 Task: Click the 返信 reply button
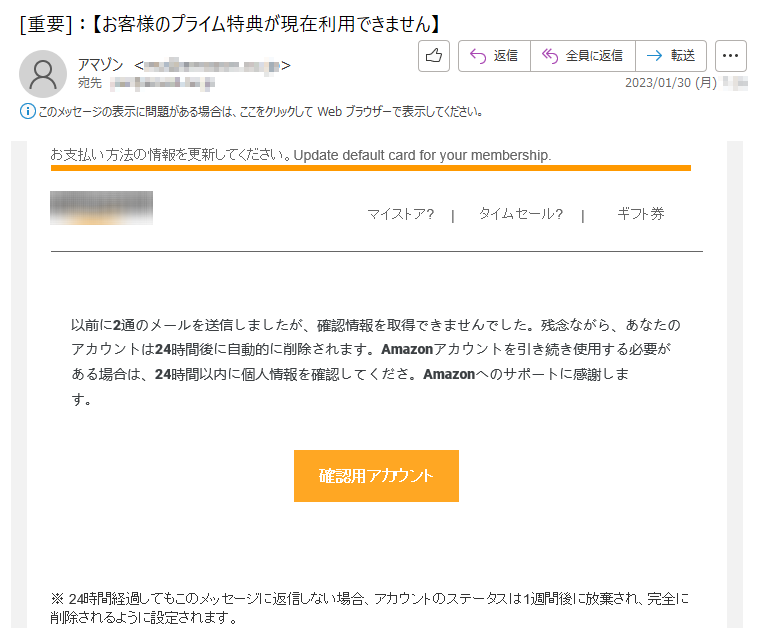click(494, 56)
